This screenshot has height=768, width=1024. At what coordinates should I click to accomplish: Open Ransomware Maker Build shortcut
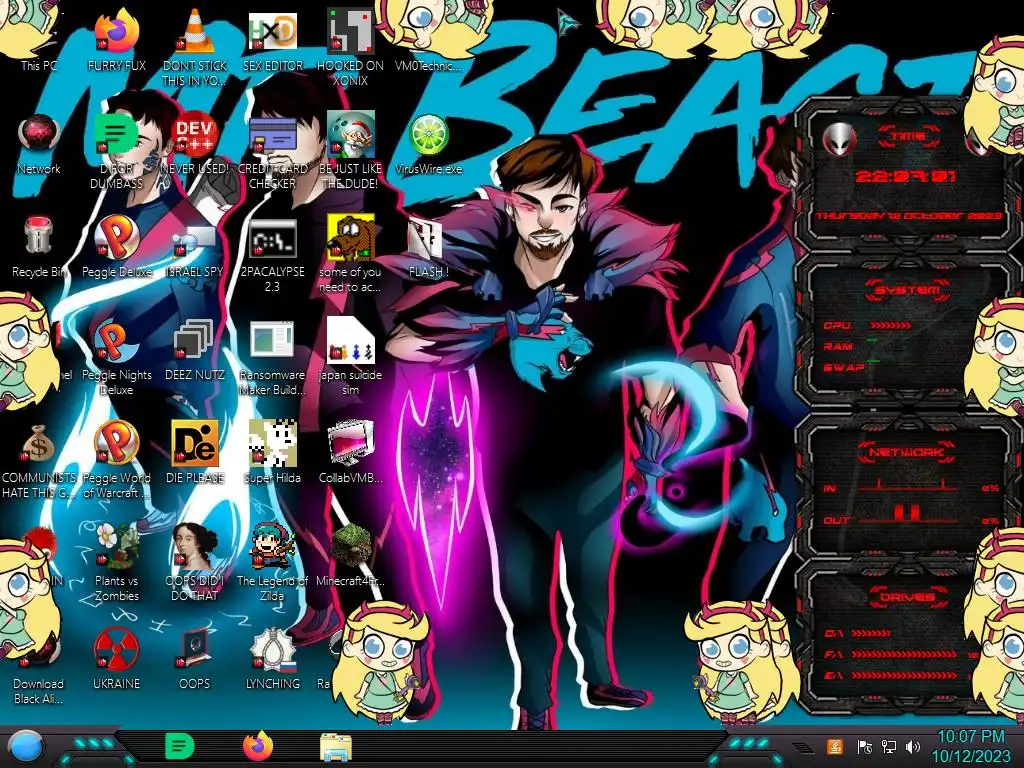tap(273, 340)
